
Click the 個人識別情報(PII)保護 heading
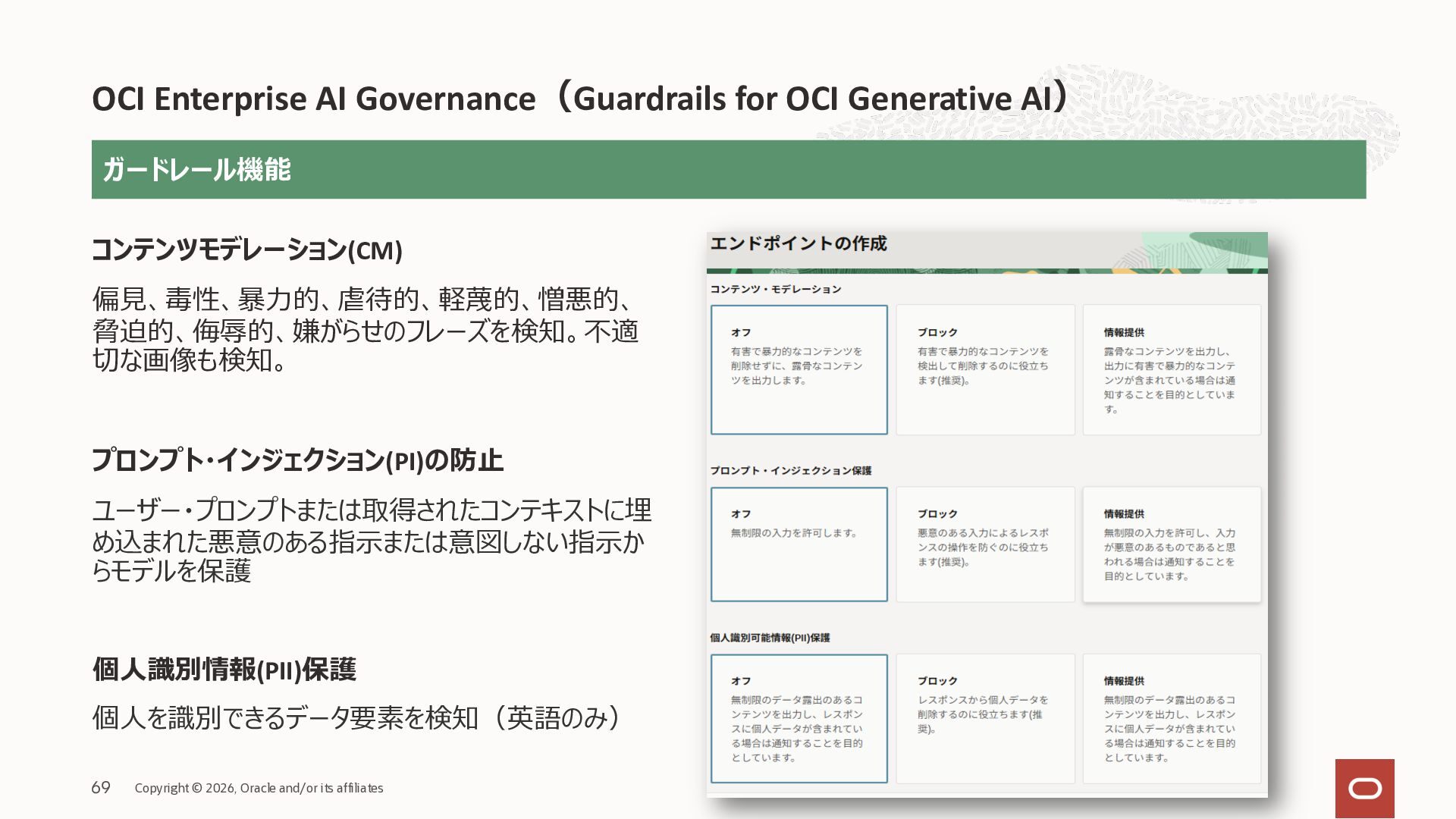pyautogui.click(x=224, y=670)
